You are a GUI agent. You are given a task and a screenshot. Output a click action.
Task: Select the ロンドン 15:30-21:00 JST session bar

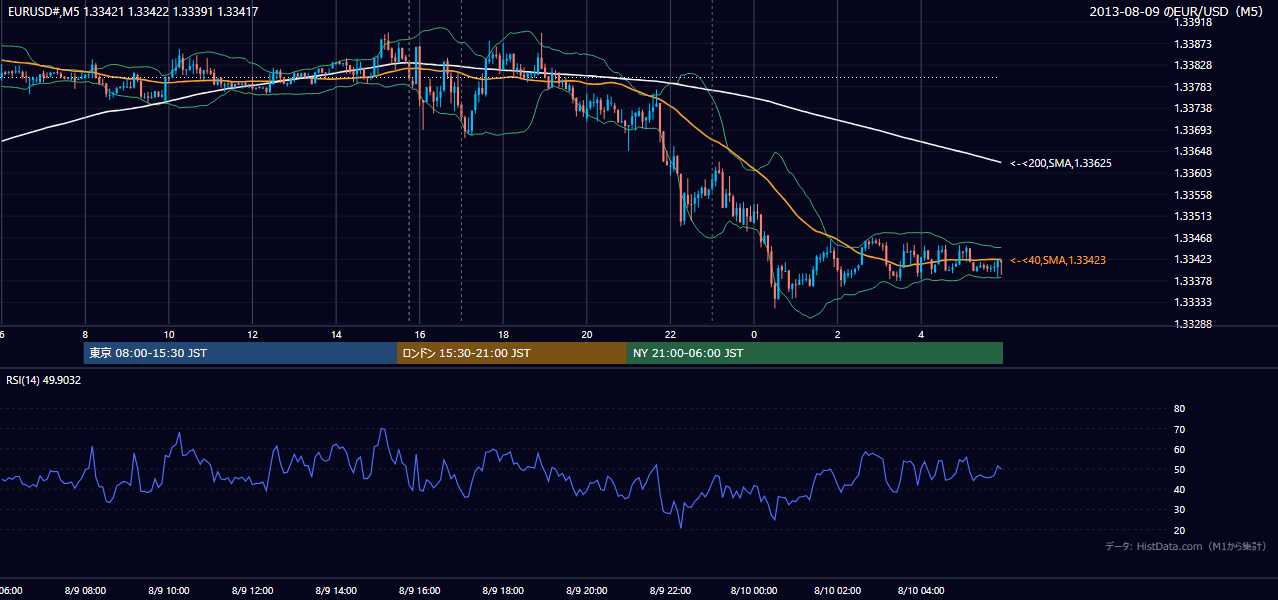coord(512,353)
